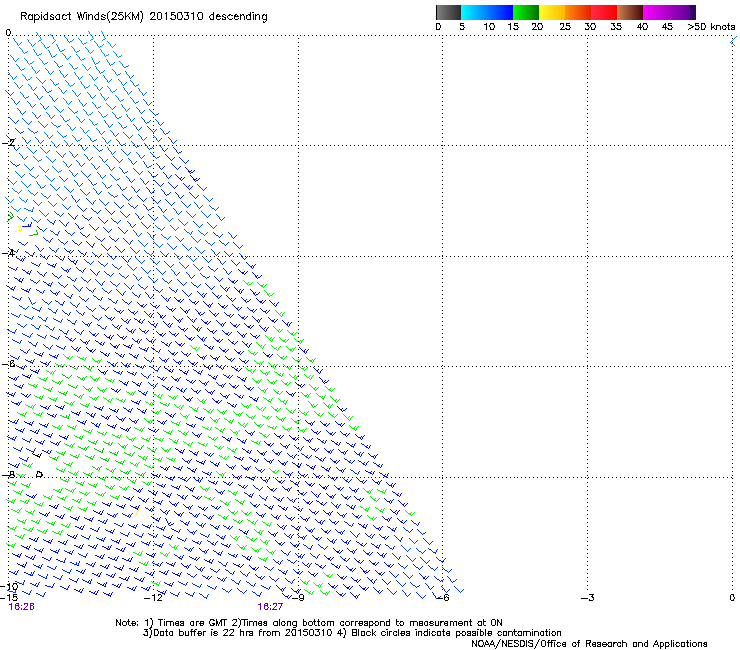Click the "NOAA/NESDIS/Office of Research and Applications" credit
The height and width of the screenshot is (650, 740).
tap(589, 644)
